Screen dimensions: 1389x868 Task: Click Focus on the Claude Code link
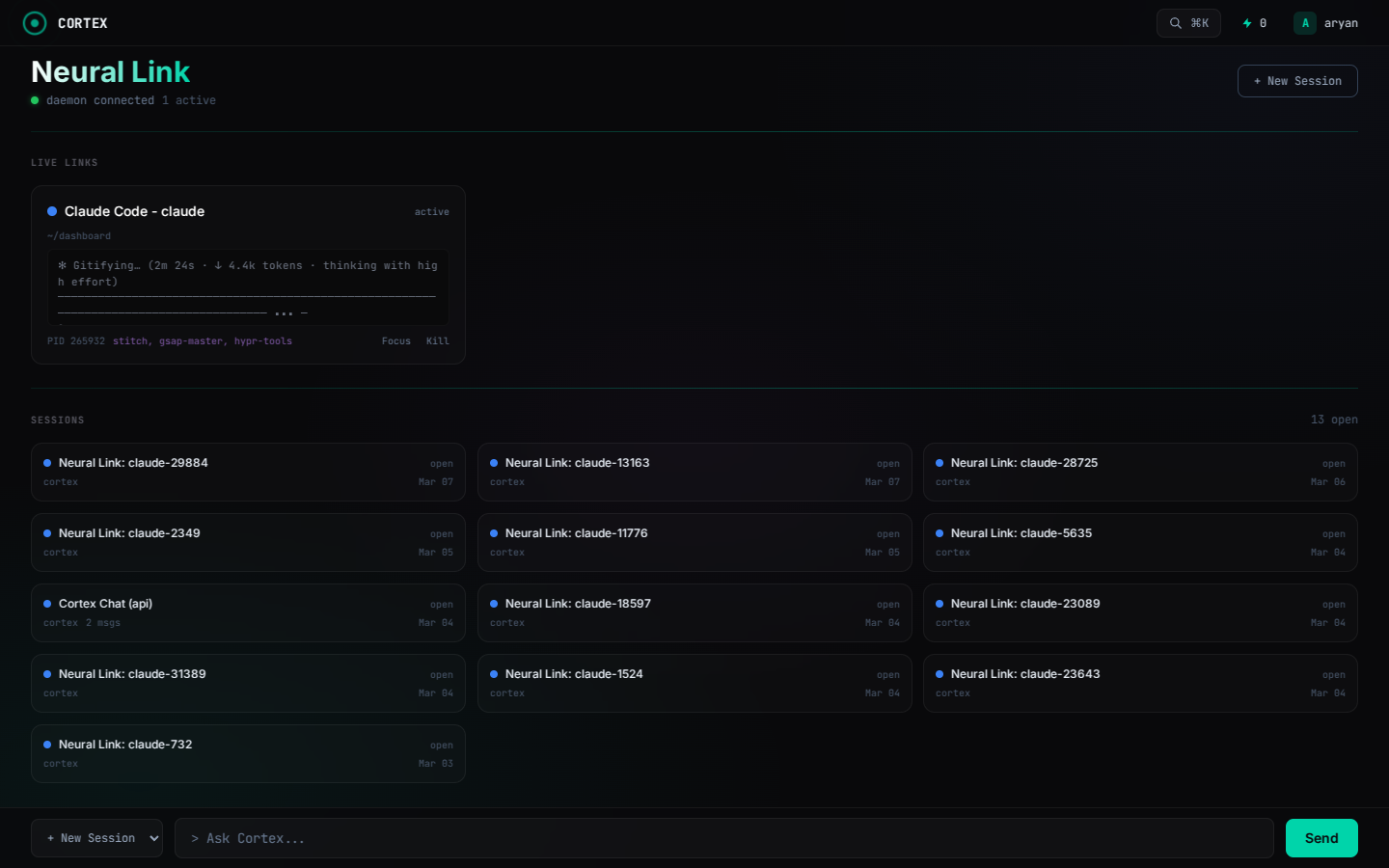click(x=396, y=341)
